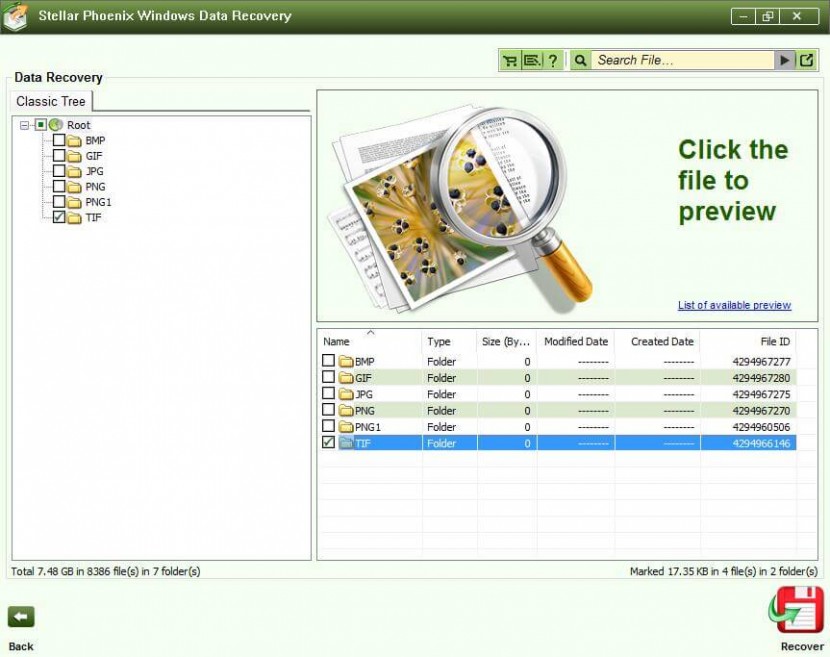Click the BMP folder icon in file list
The image size is (830, 657).
click(x=346, y=362)
